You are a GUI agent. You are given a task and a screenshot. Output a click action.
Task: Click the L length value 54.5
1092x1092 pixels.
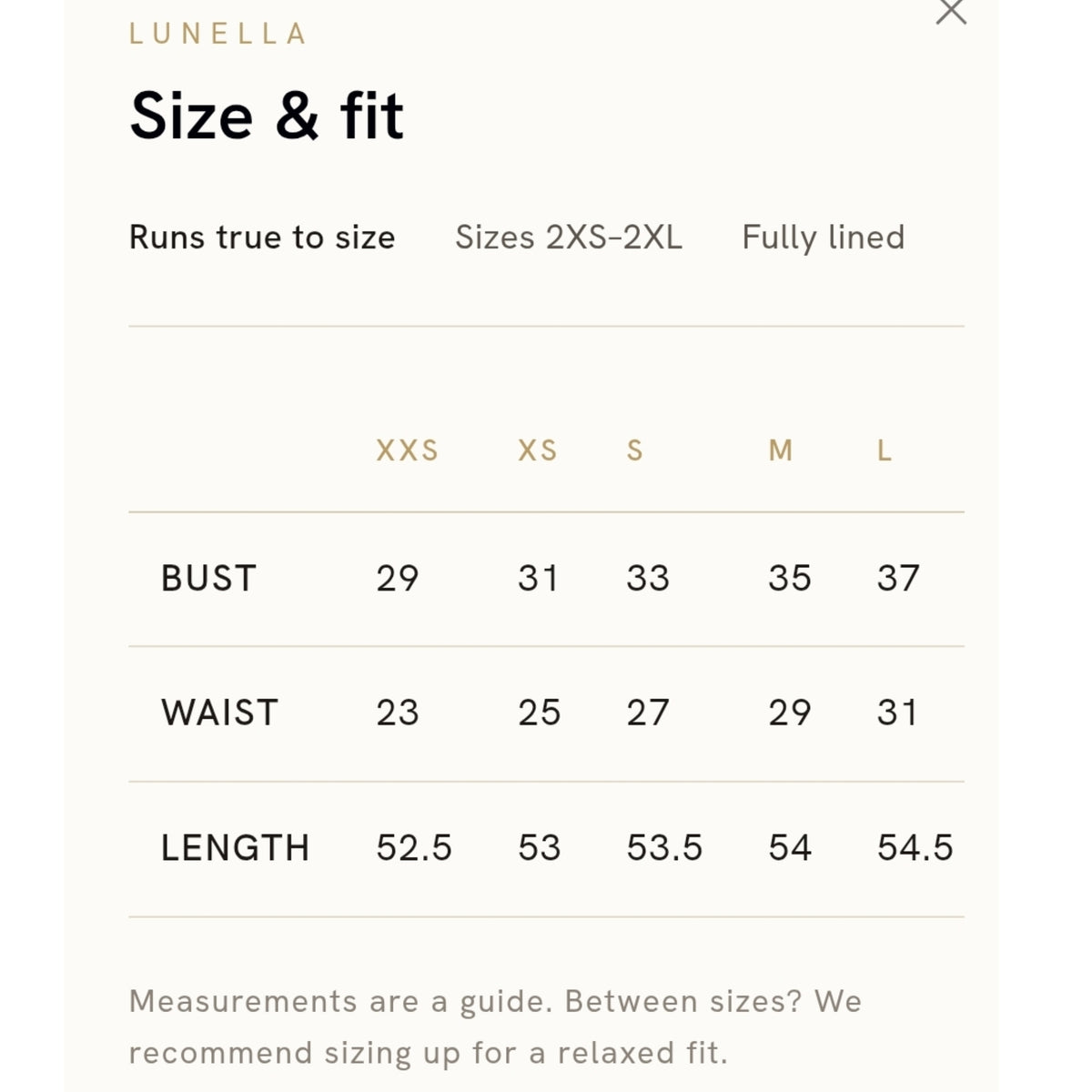(x=915, y=848)
